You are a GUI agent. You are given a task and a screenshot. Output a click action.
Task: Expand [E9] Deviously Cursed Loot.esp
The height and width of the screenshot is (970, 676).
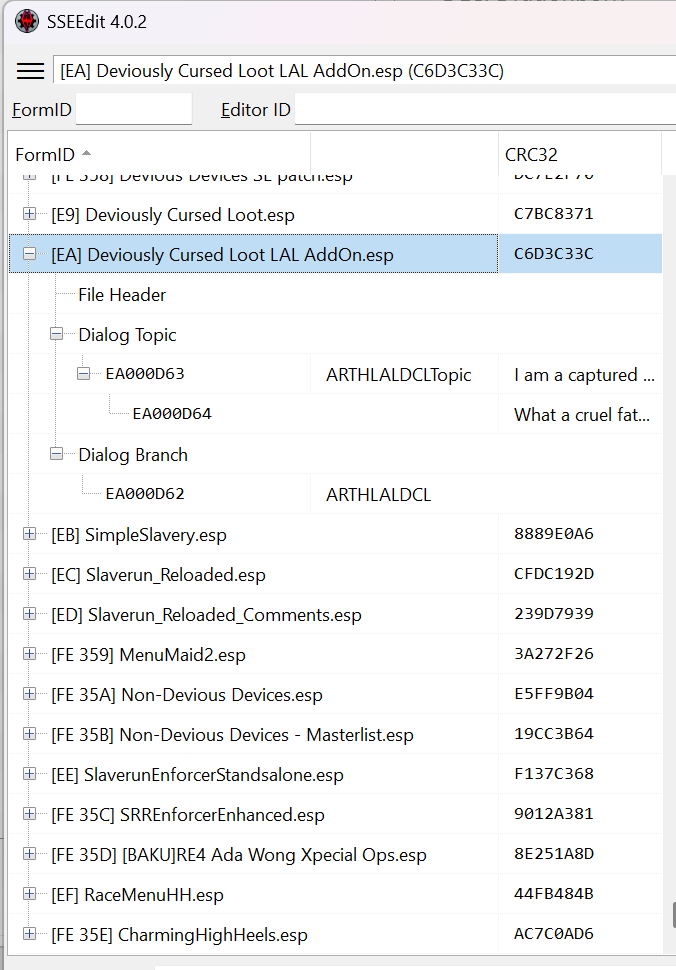coord(29,214)
